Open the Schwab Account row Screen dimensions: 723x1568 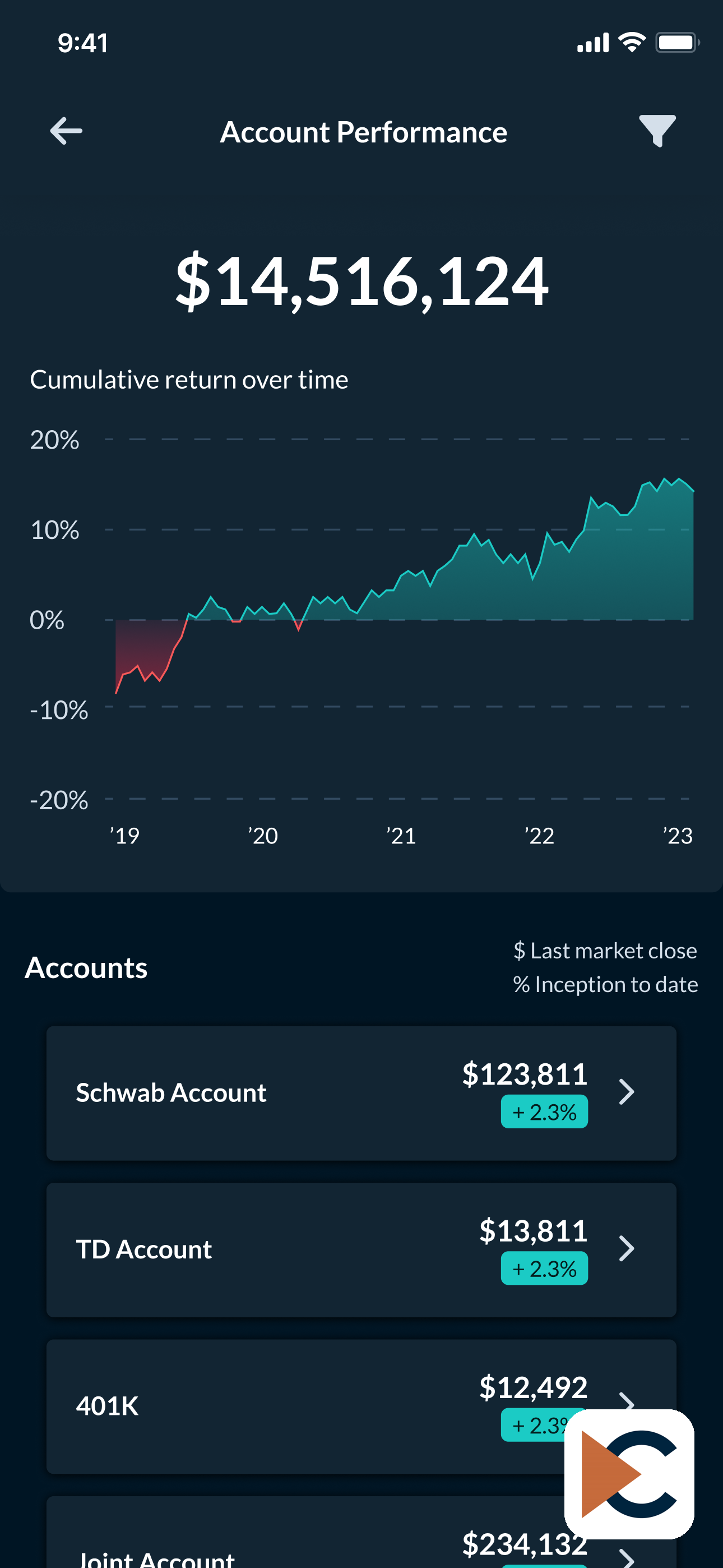tap(361, 1093)
